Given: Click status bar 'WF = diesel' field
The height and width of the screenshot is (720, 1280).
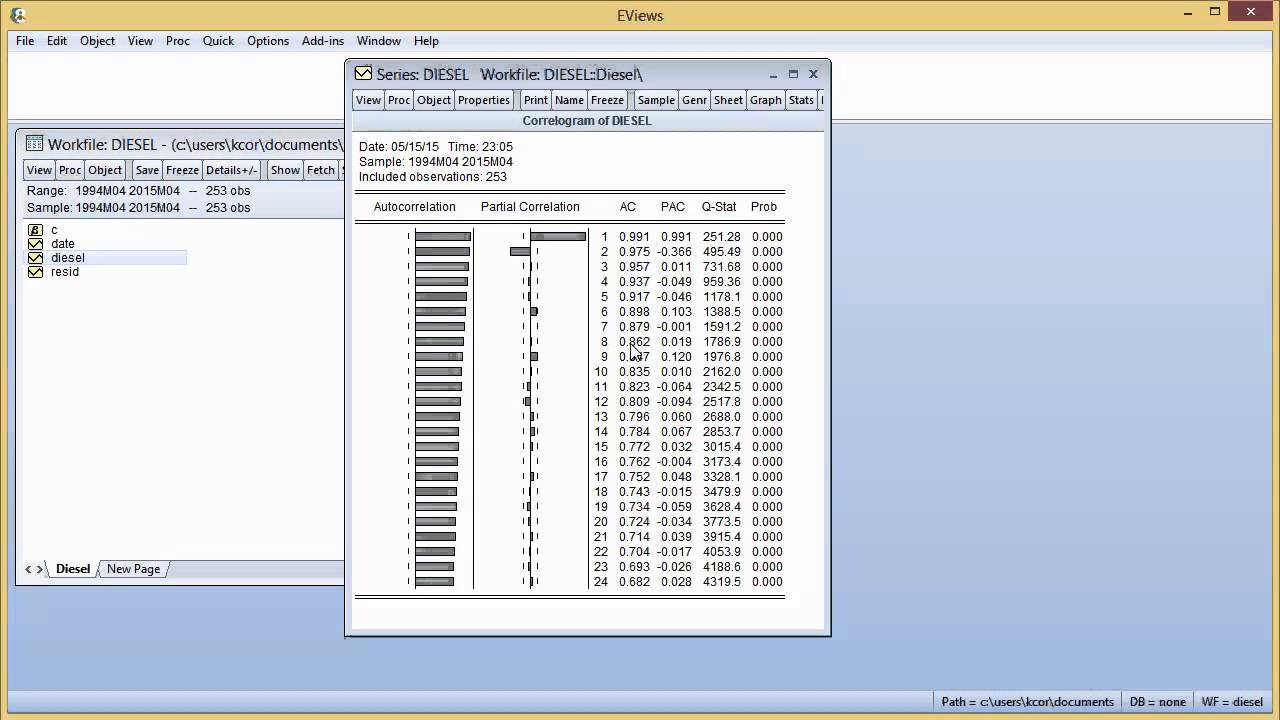Looking at the screenshot, I should [1233, 702].
